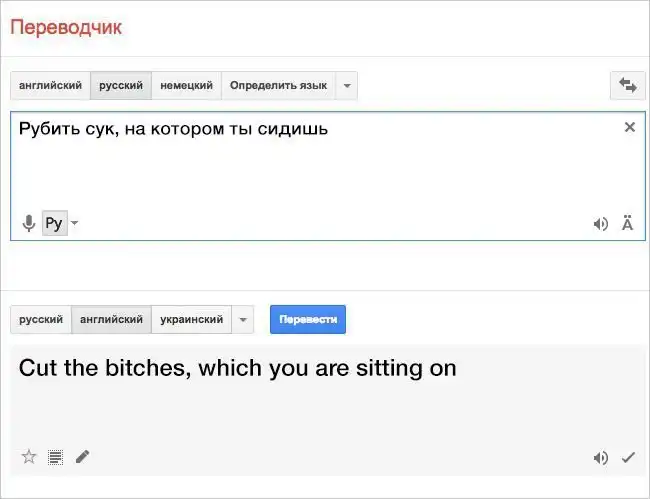Star the translation to save it
The width and height of the screenshot is (650, 499).
(29, 457)
